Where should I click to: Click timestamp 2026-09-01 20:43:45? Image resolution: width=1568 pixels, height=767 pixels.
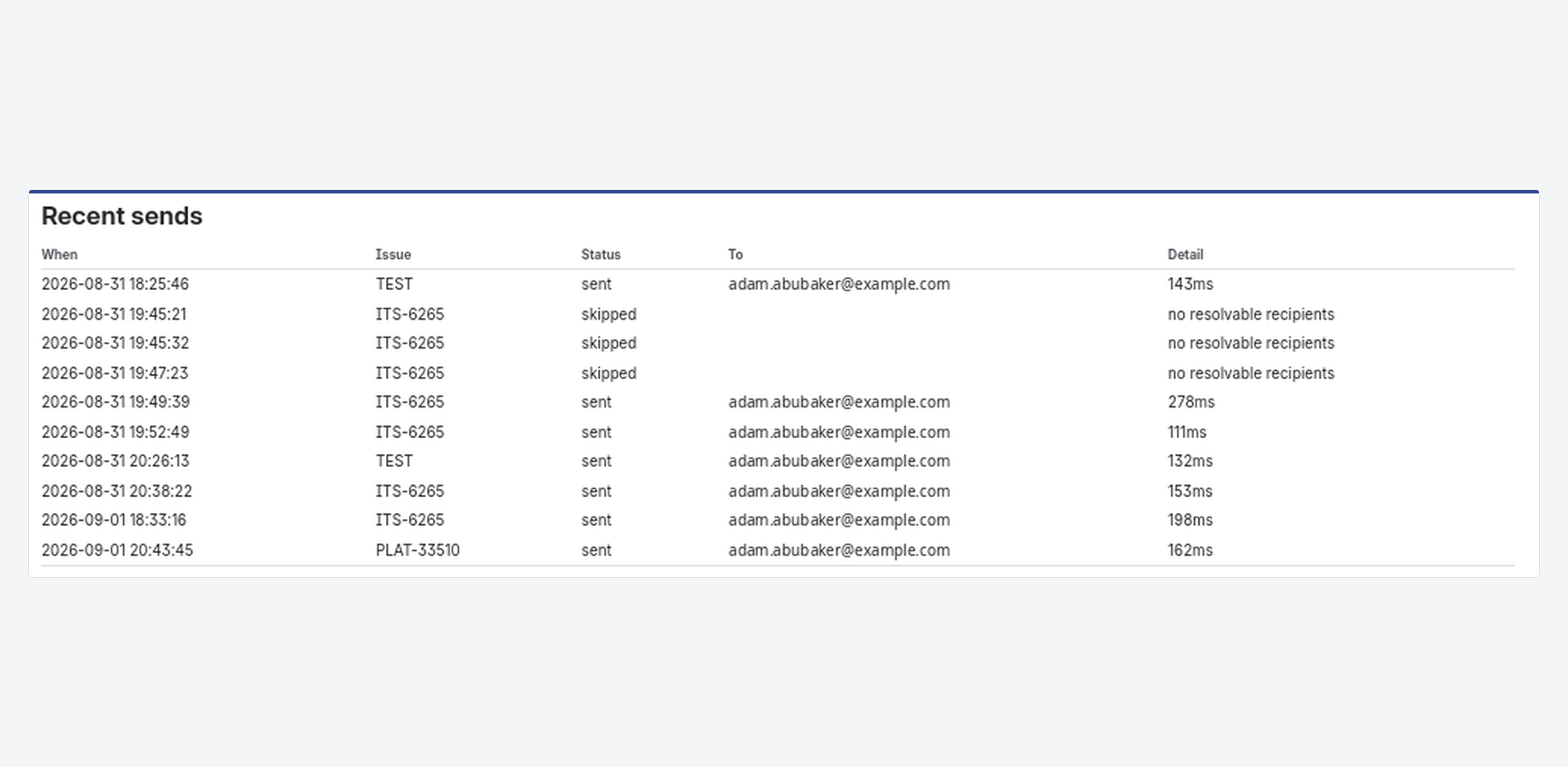click(x=118, y=551)
